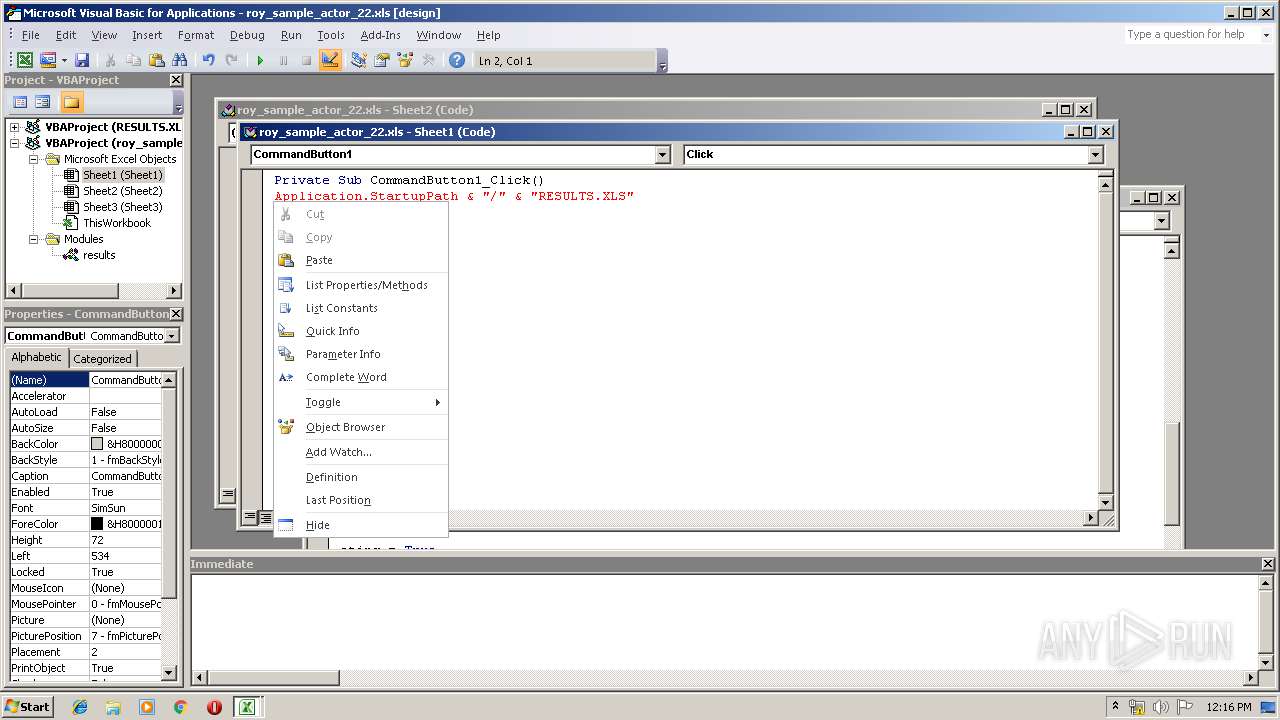The width and height of the screenshot is (1280, 720).
Task: Open Properties Window toolbar icon
Action: click(x=382, y=61)
